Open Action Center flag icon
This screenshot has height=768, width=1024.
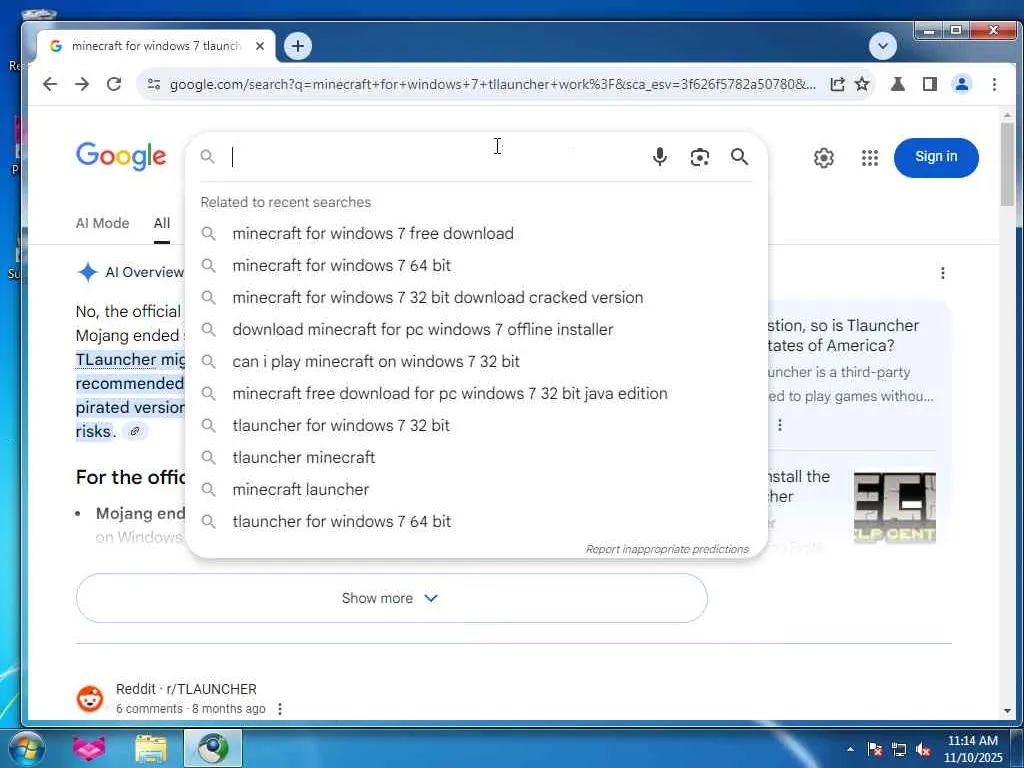pyautogui.click(x=875, y=749)
